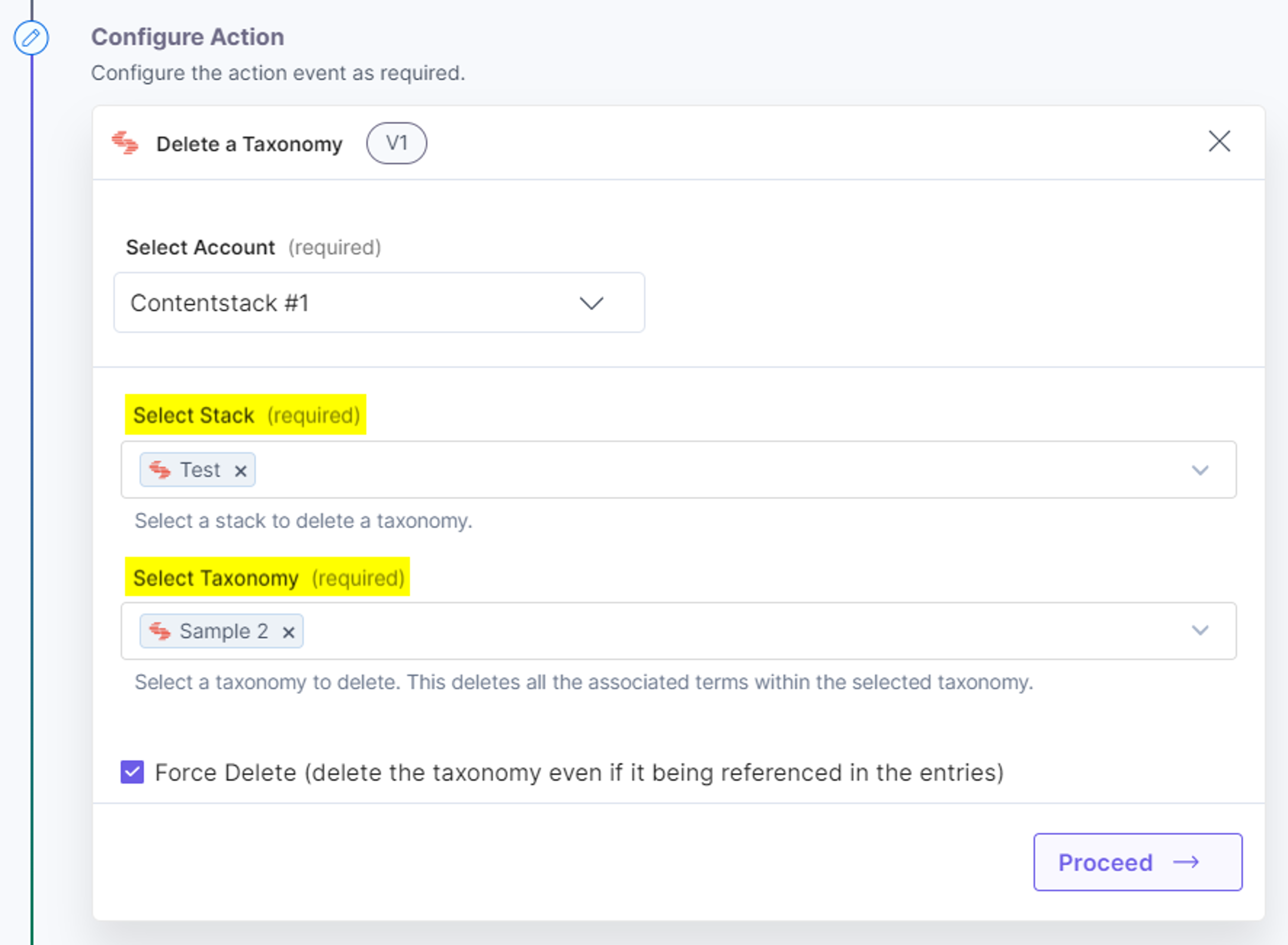Click the Contentstack icon in the Test chip
Viewport: 1288px width, 945px height.
(x=160, y=470)
